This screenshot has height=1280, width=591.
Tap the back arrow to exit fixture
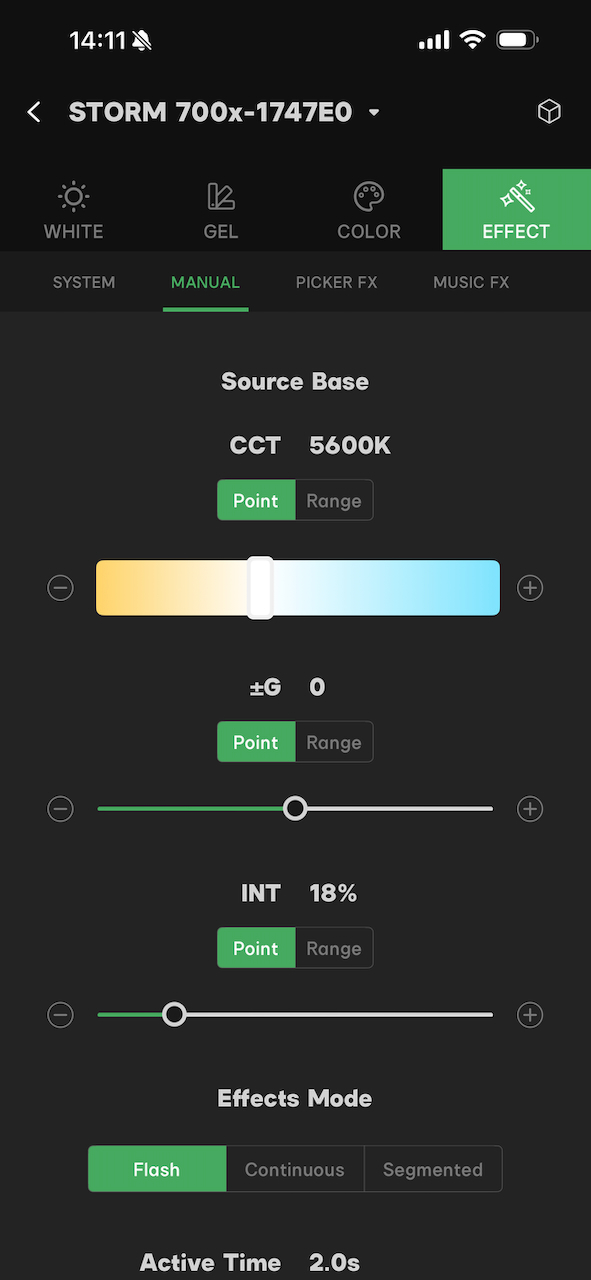33,111
